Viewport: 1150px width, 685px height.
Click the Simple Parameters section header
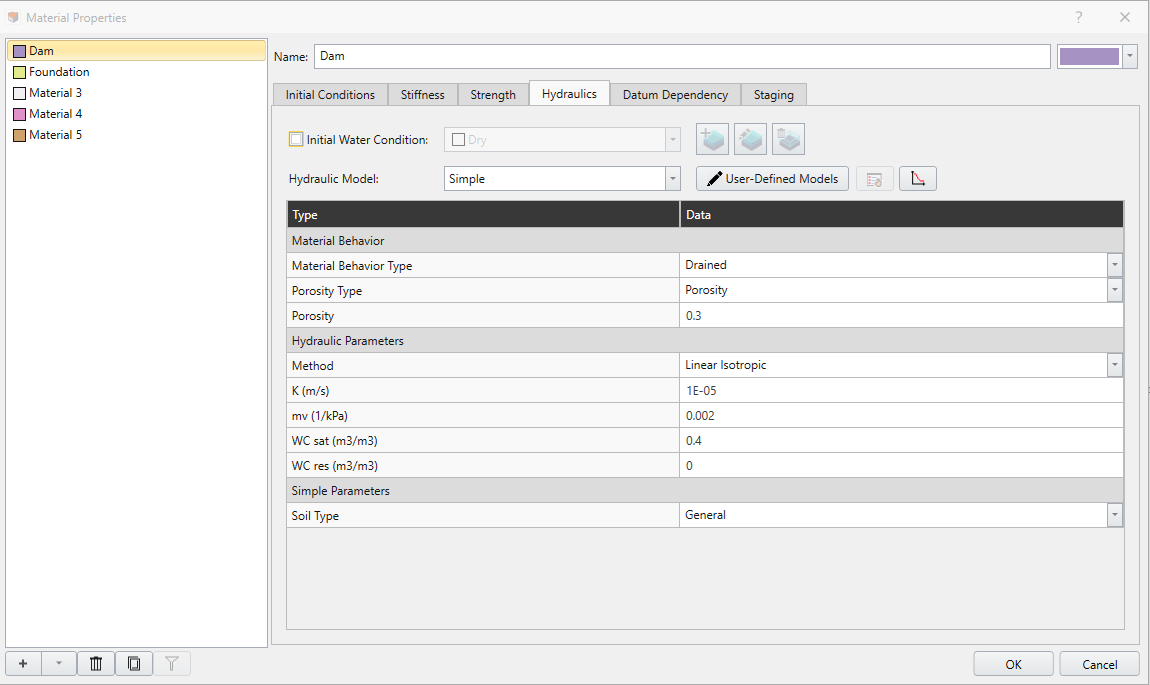tap(705, 491)
